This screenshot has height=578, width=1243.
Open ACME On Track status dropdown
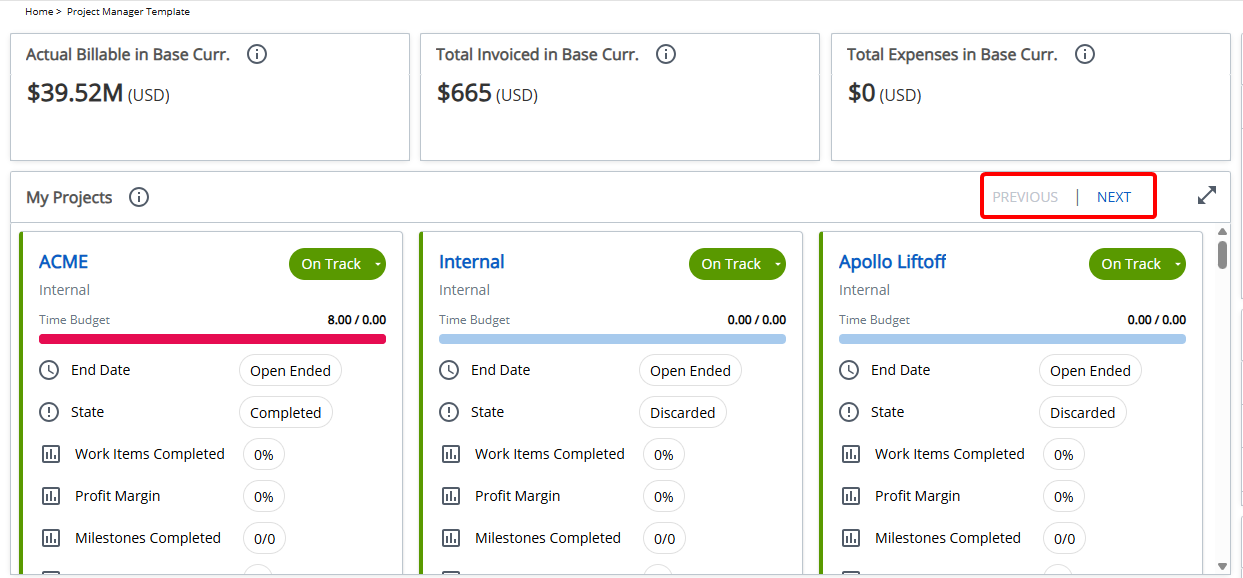377,264
